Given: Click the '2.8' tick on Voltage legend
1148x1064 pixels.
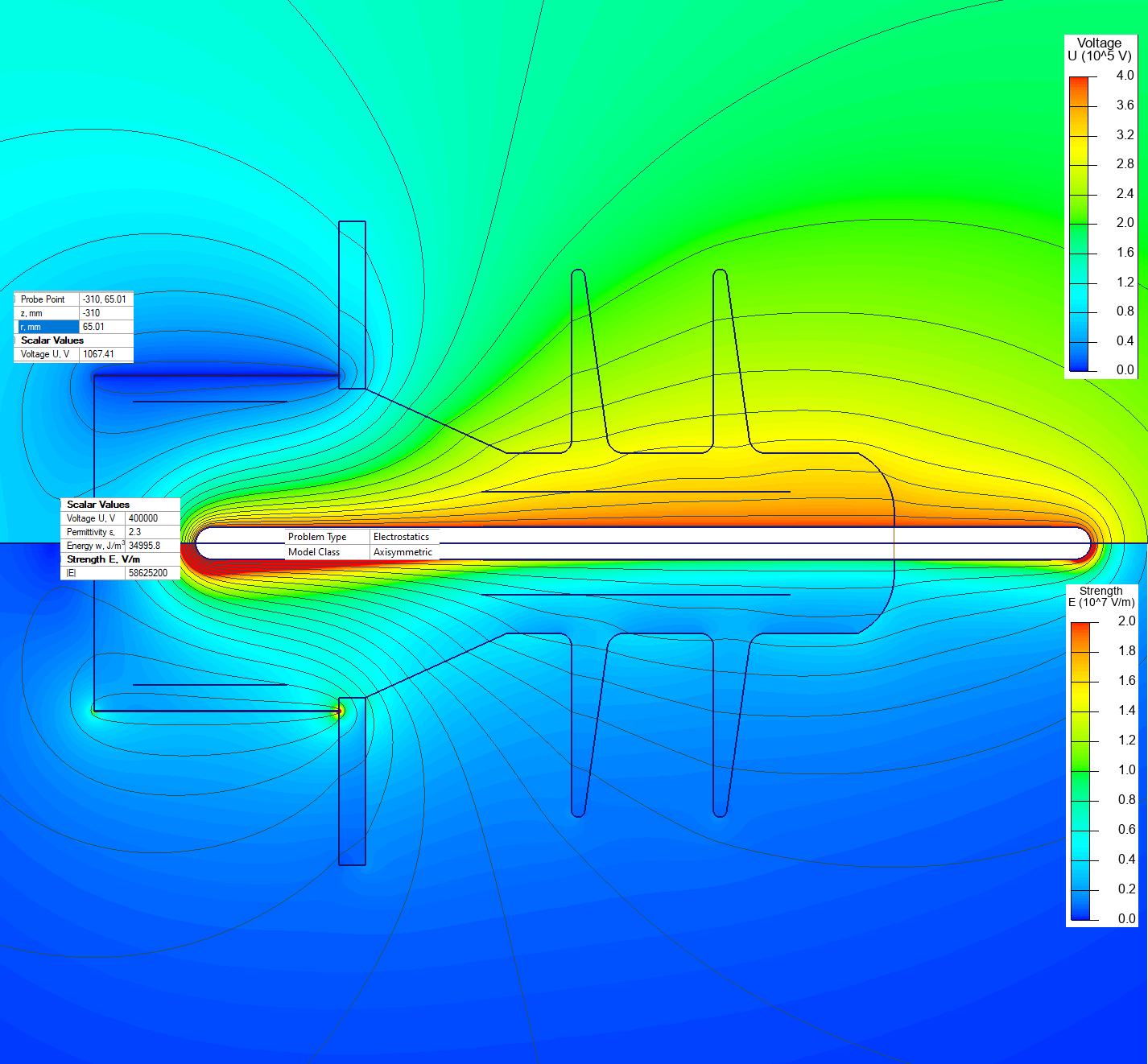Looking at the screenshot, I should [x=1125, y=163].
